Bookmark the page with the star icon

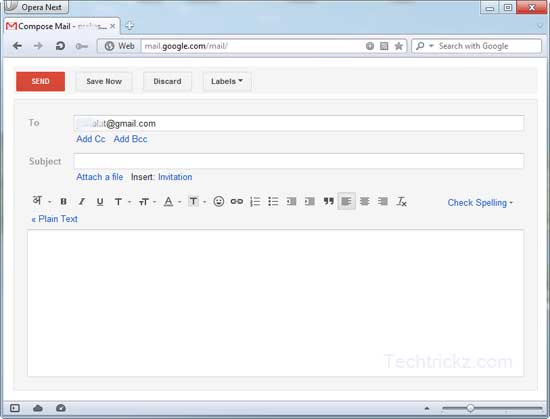coord(398,46)
